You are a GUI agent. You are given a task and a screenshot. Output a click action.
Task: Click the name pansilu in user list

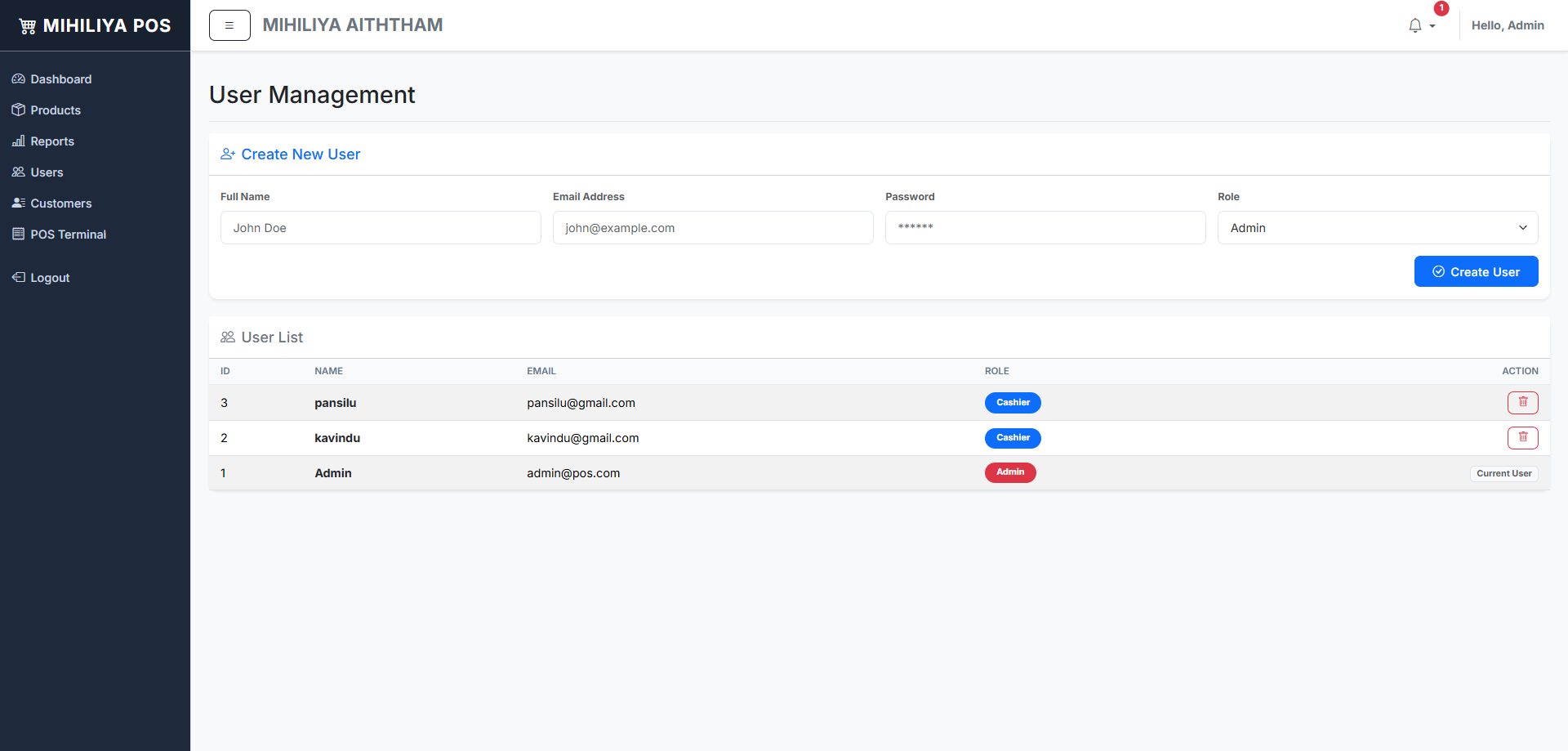click(x=336, y=403)
